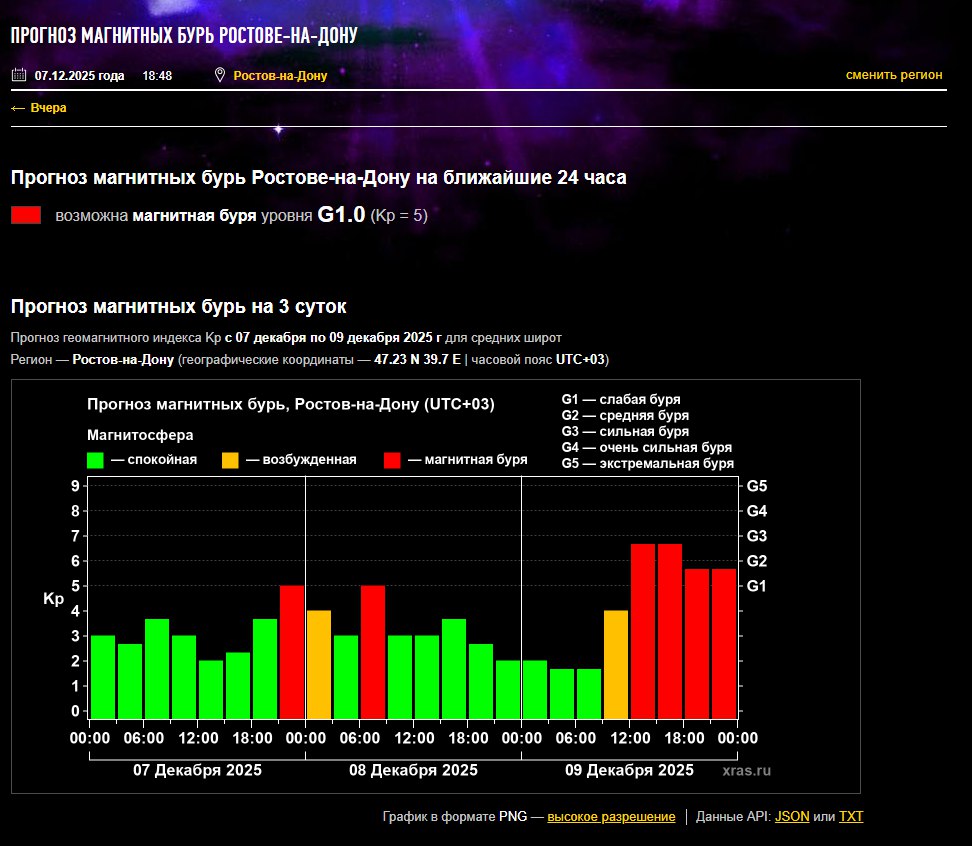Go back to yesterday via 'Вчера'

click(39, 108)
